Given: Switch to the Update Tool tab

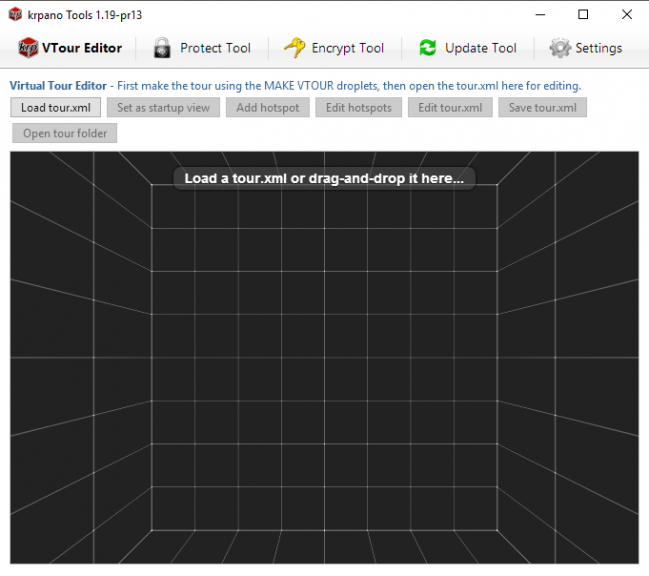Looking at the screenshot, I should coord(468,48).
